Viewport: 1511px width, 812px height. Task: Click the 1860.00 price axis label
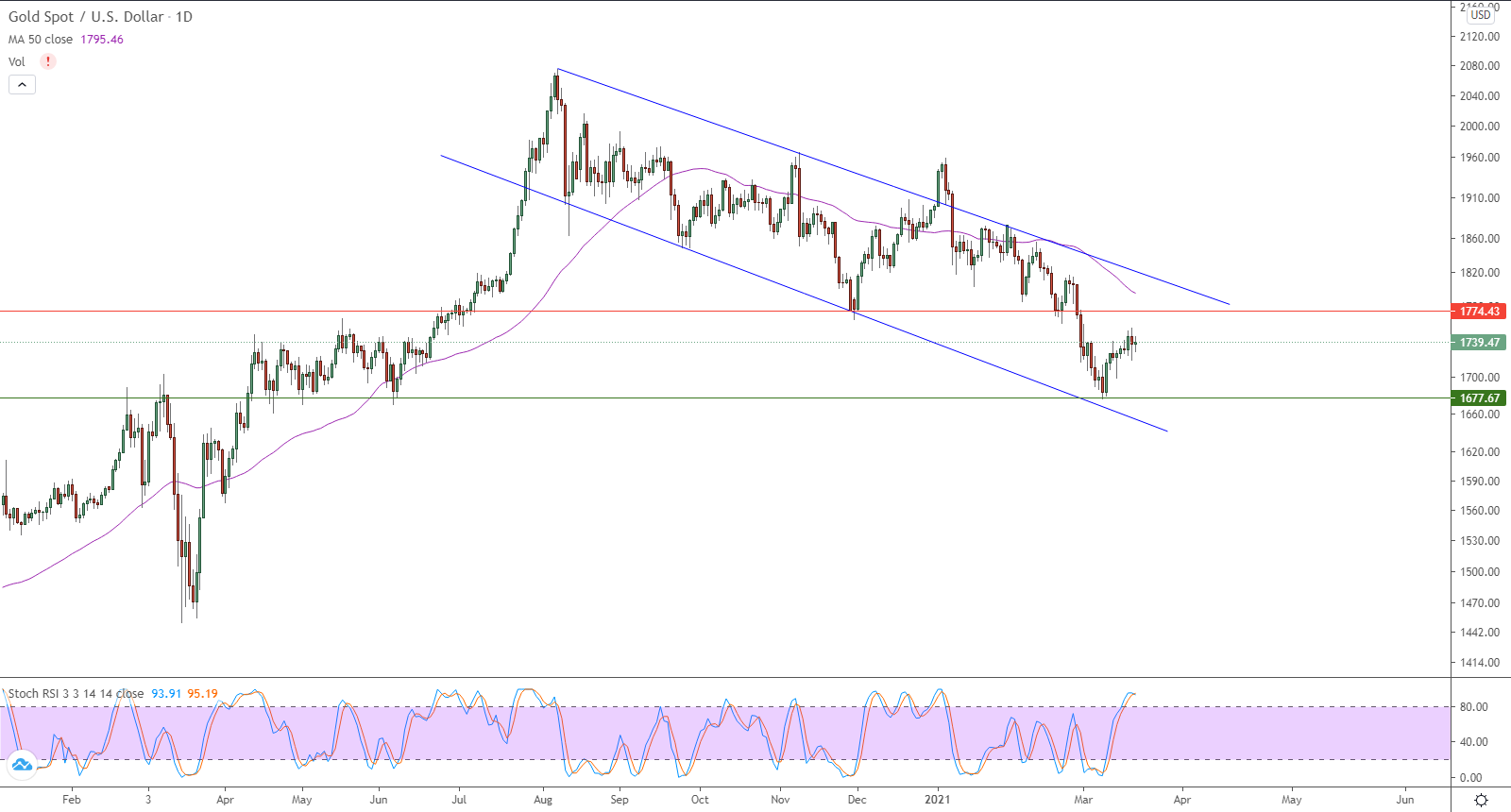pyautogui.click(x=1480, y=239)
